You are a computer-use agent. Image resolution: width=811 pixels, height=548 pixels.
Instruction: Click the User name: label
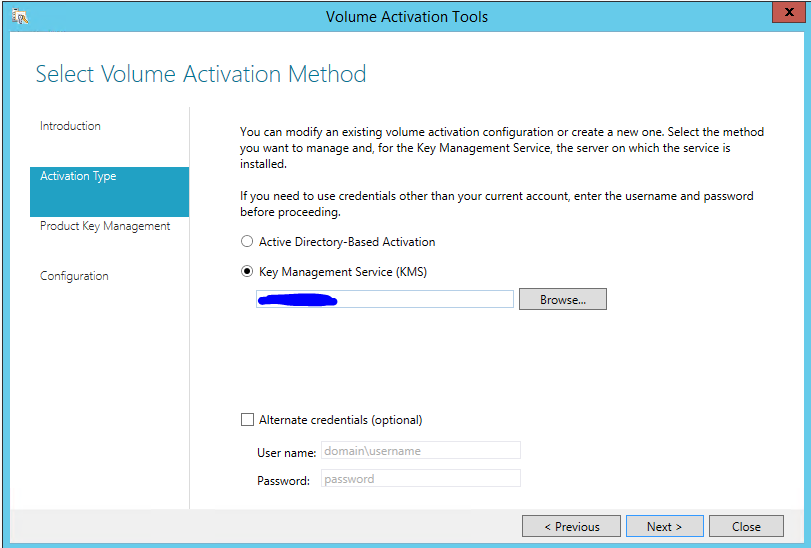(x=287, y=453)
